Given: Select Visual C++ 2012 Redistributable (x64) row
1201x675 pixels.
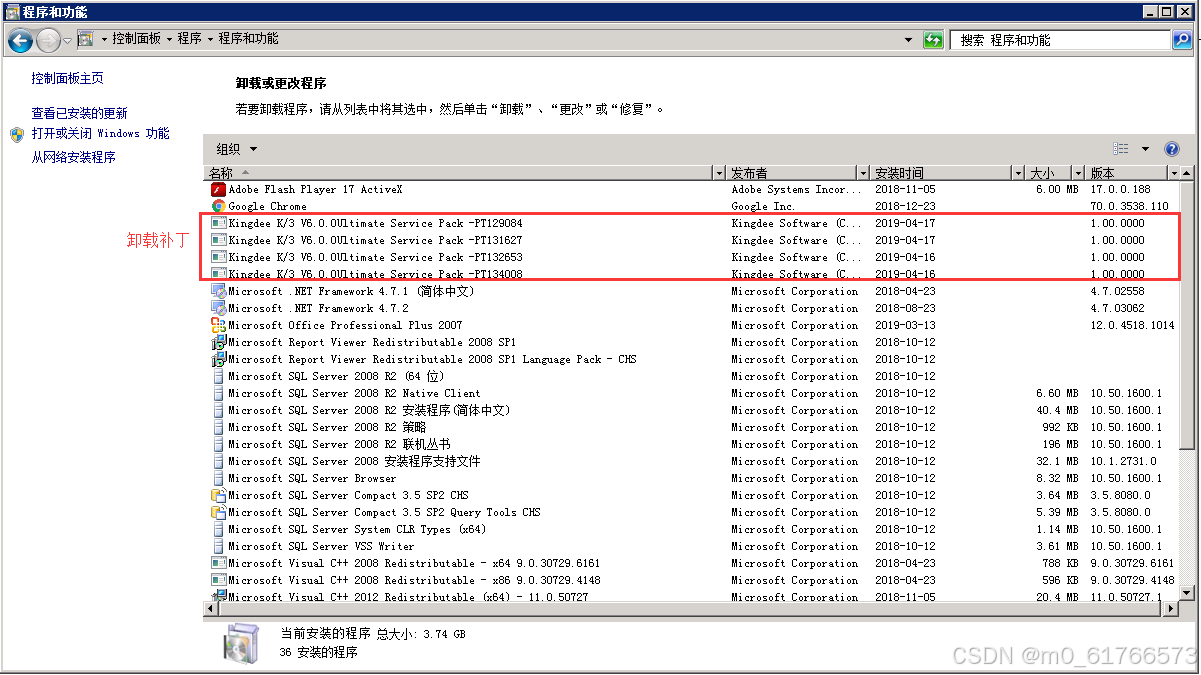Looking at the screenshot, I should click(690, 597).
